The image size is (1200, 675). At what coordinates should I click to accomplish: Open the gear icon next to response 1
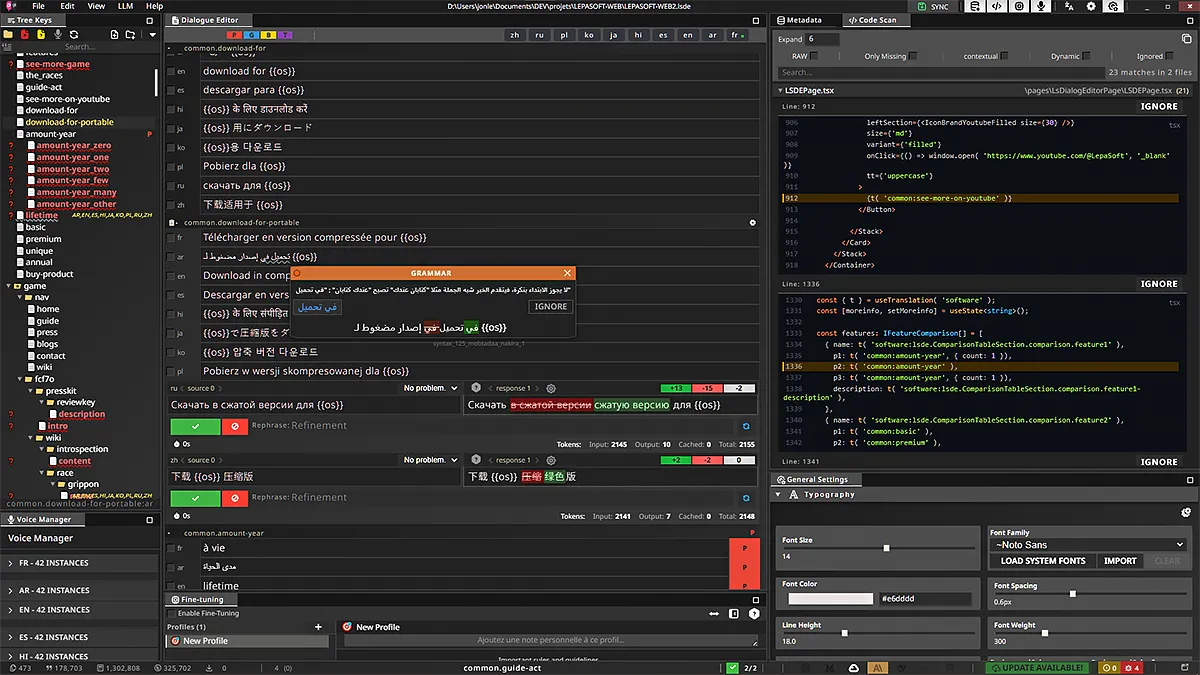coord(550,387)
